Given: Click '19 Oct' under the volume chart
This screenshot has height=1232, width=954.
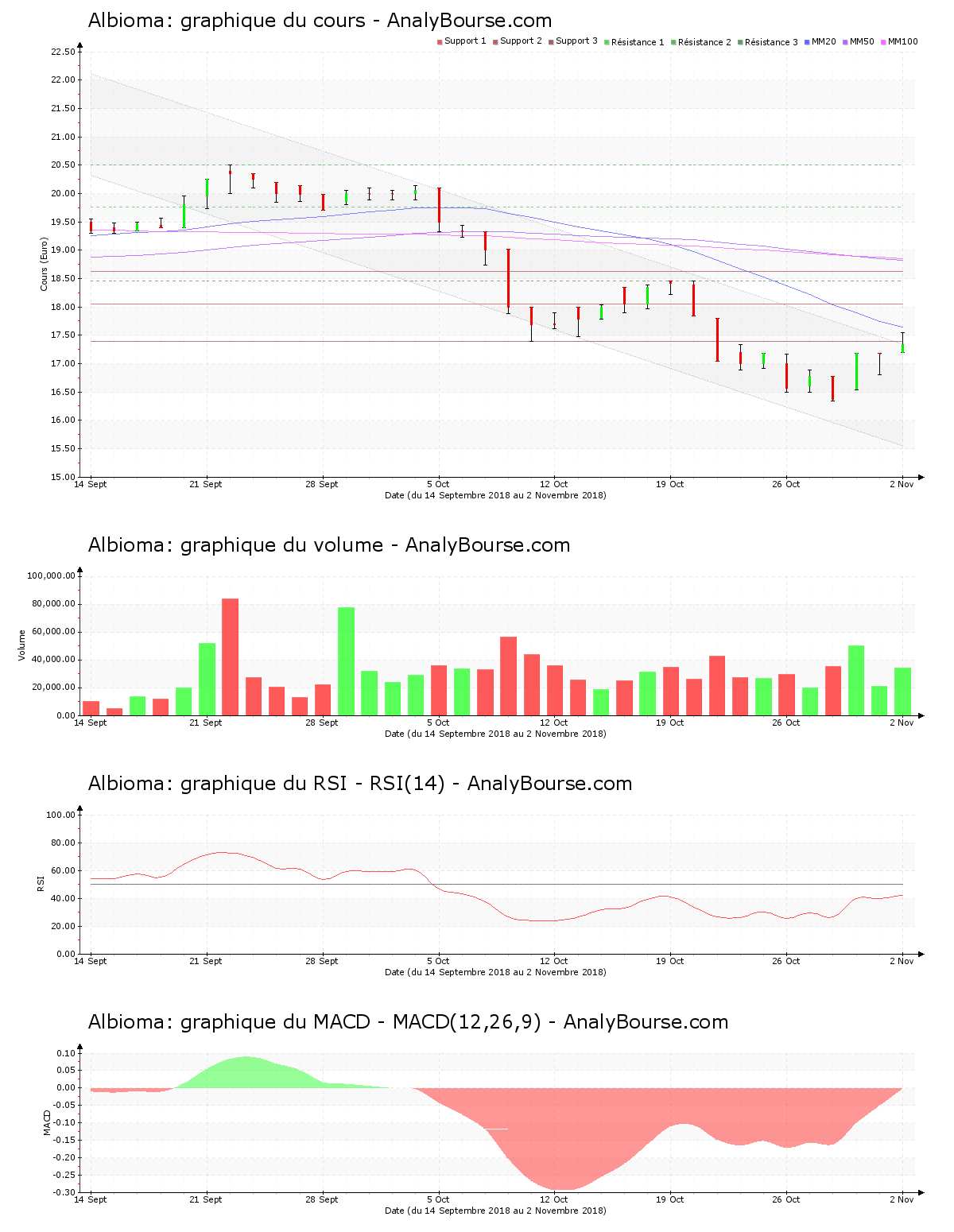Looking at the screenshot, I should [x=670, y=723].
